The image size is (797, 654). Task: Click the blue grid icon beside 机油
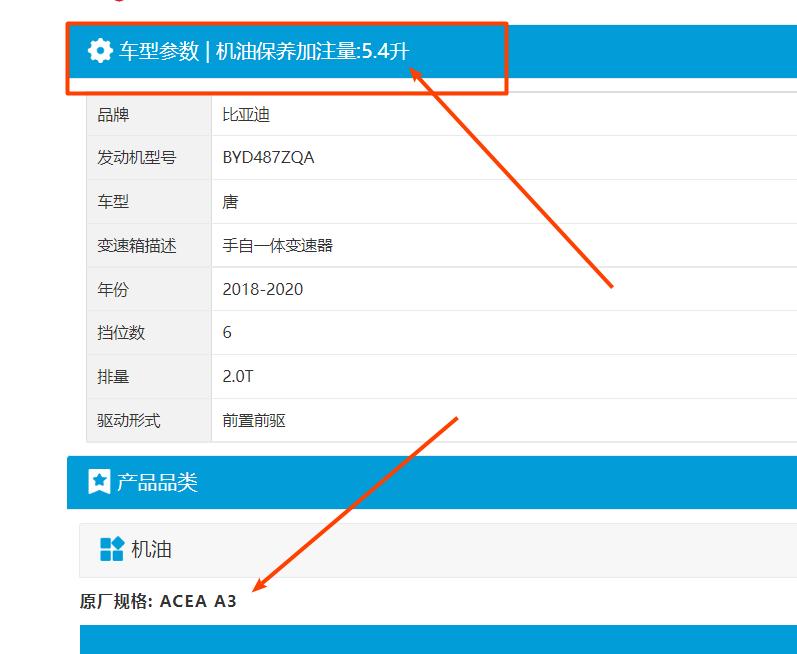(112, 549)
